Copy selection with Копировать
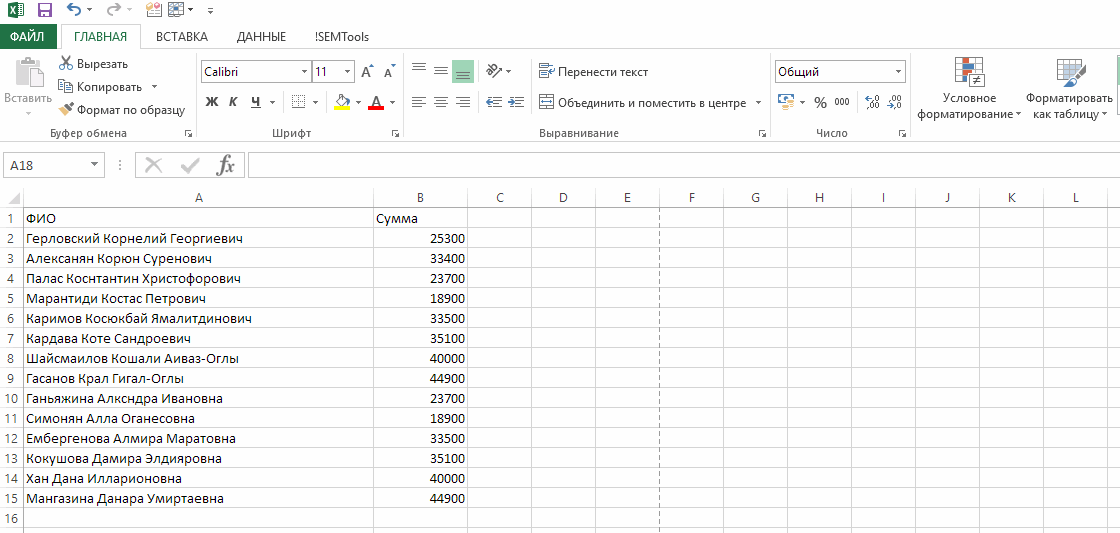The height and width of the screenshot is (533, 1120). point(101,86)
